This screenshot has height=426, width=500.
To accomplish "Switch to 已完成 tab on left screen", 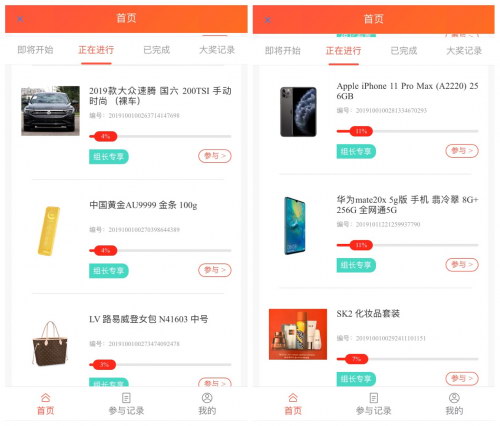I will [x=156, y=50].
